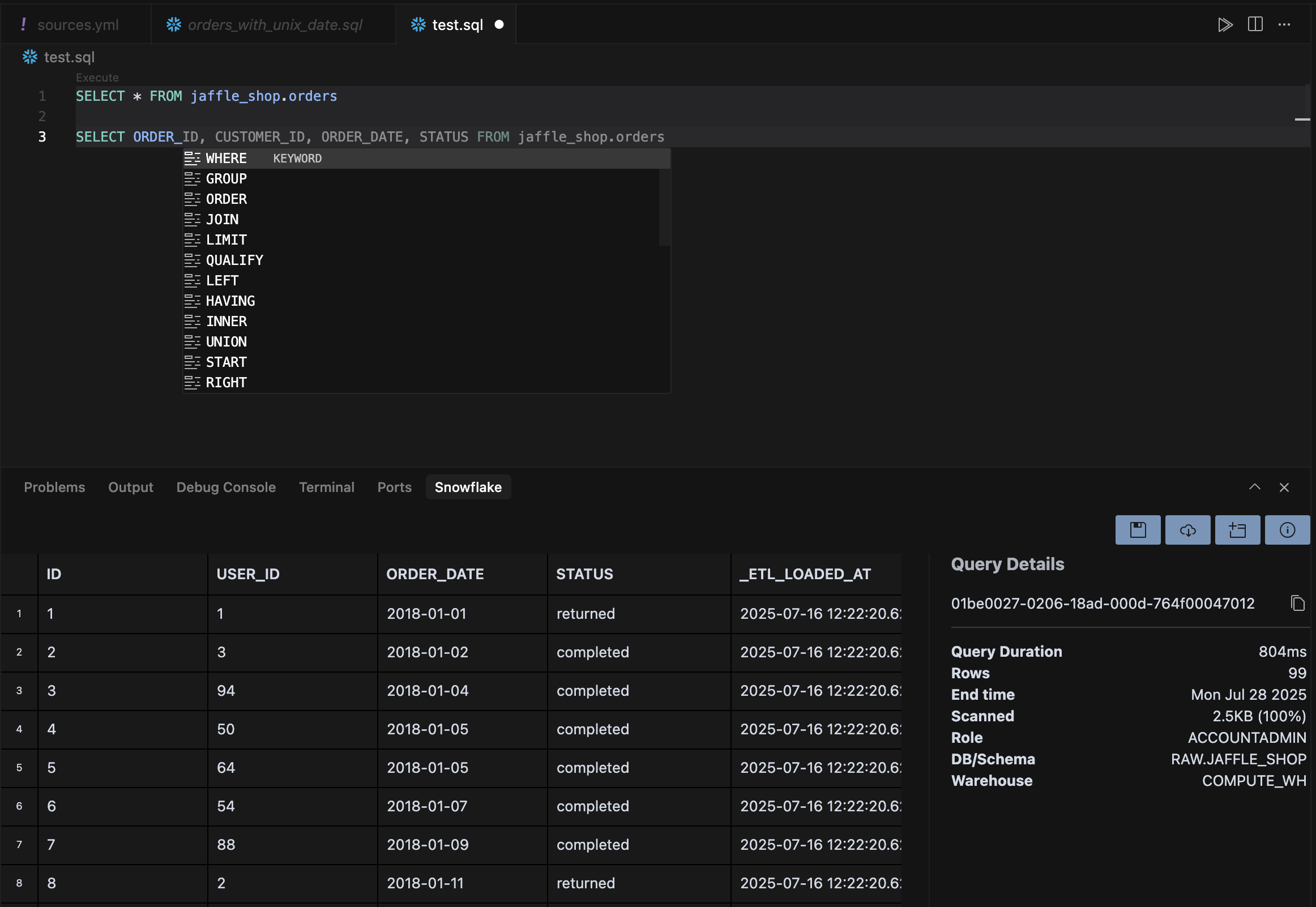Choose the HAVING keyword suggestion
1316x907 pixels.
[426, 302]
